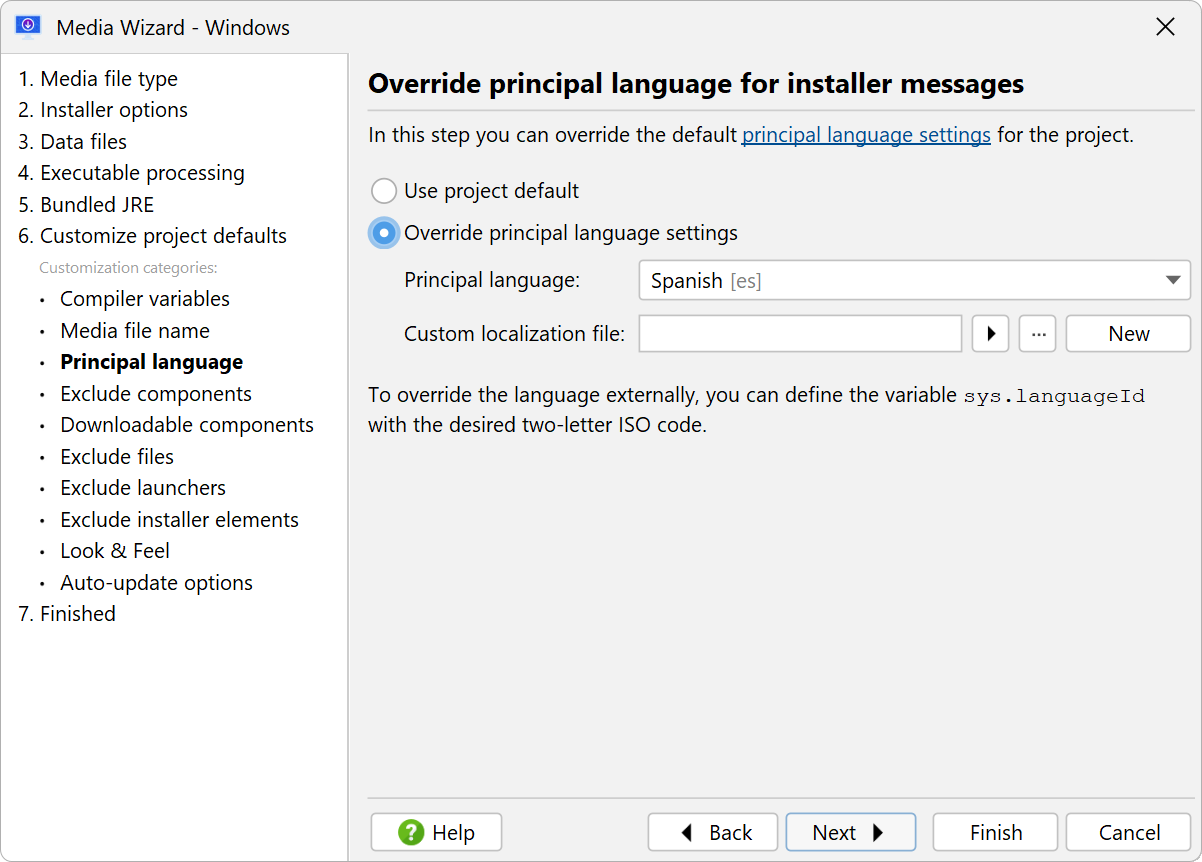Image resolution: width=1202 pixels, height=862 pixels.
Task: Close the Media Wizard window
Action: (x=1165, y=27)
